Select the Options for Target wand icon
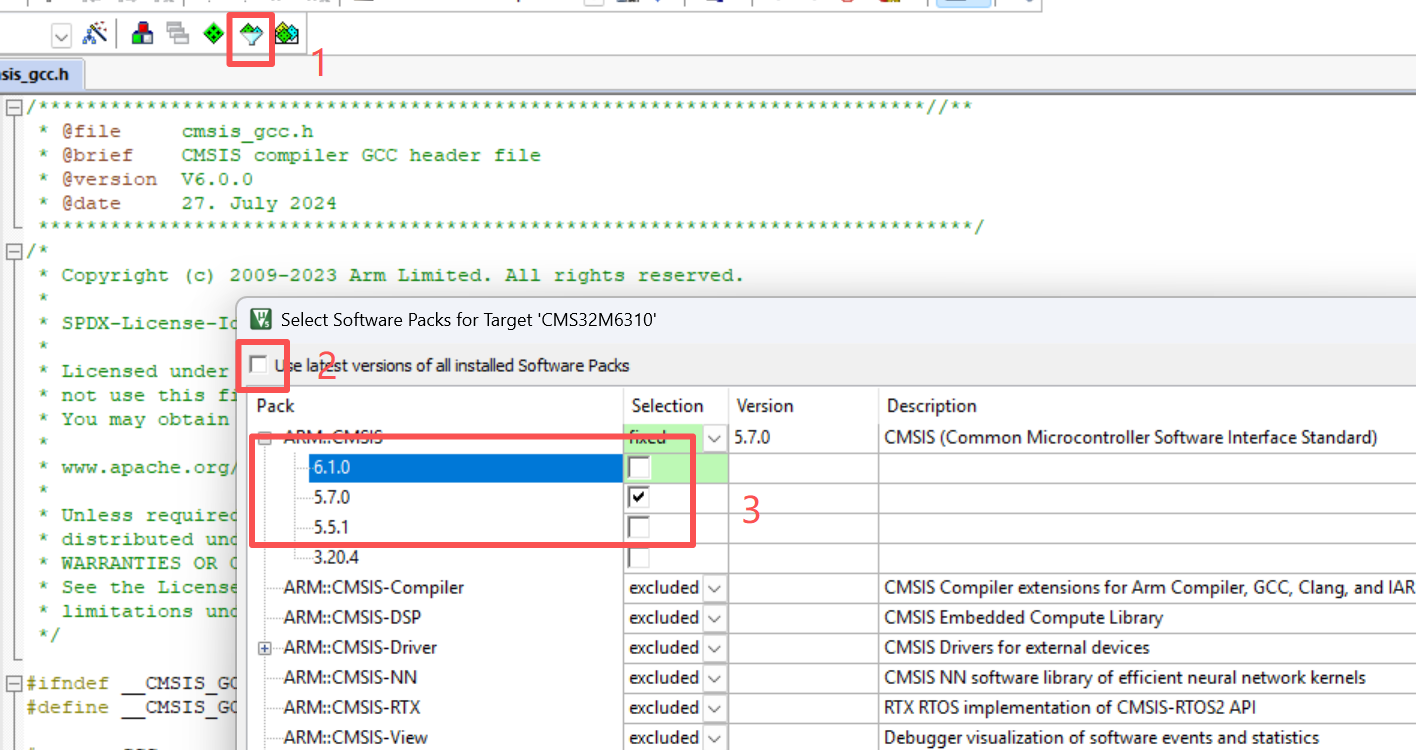This screenshot has height=750, width=1416. (x=95, y=33)
